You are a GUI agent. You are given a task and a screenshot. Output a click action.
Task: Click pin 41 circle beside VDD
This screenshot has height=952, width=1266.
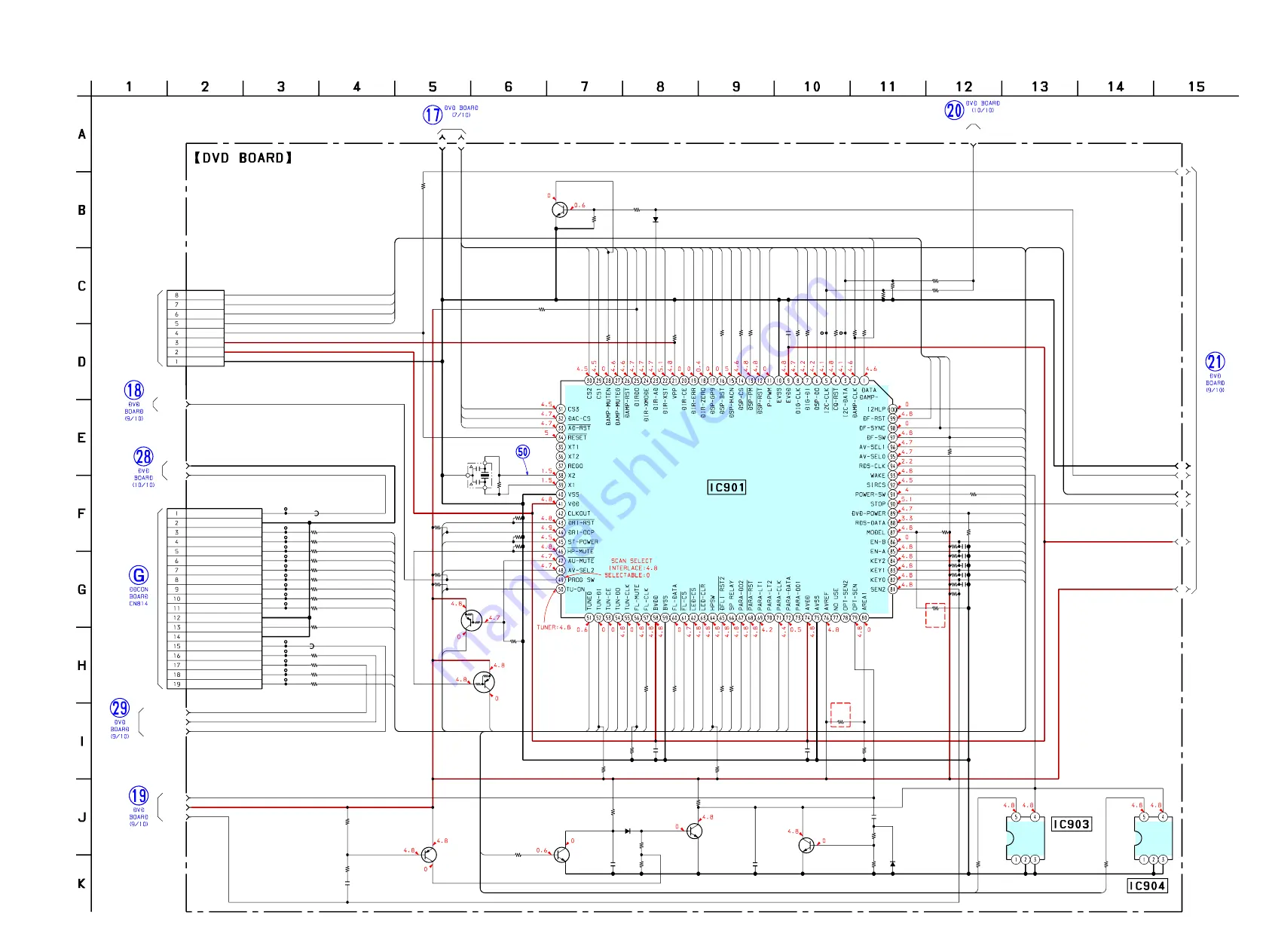561,504
